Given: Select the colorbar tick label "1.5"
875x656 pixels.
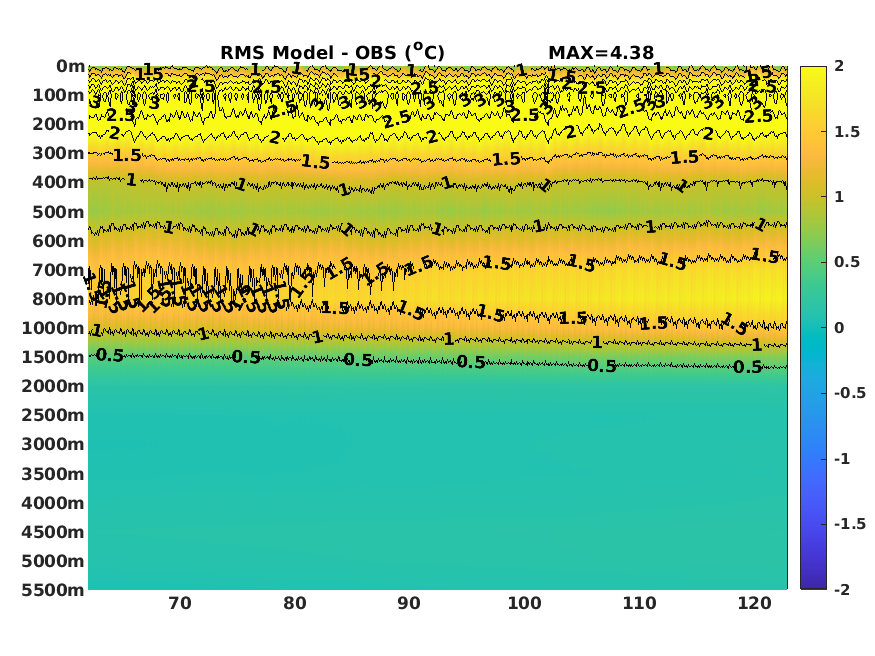Looking at the screenshot, I should [x=847, y=132].
